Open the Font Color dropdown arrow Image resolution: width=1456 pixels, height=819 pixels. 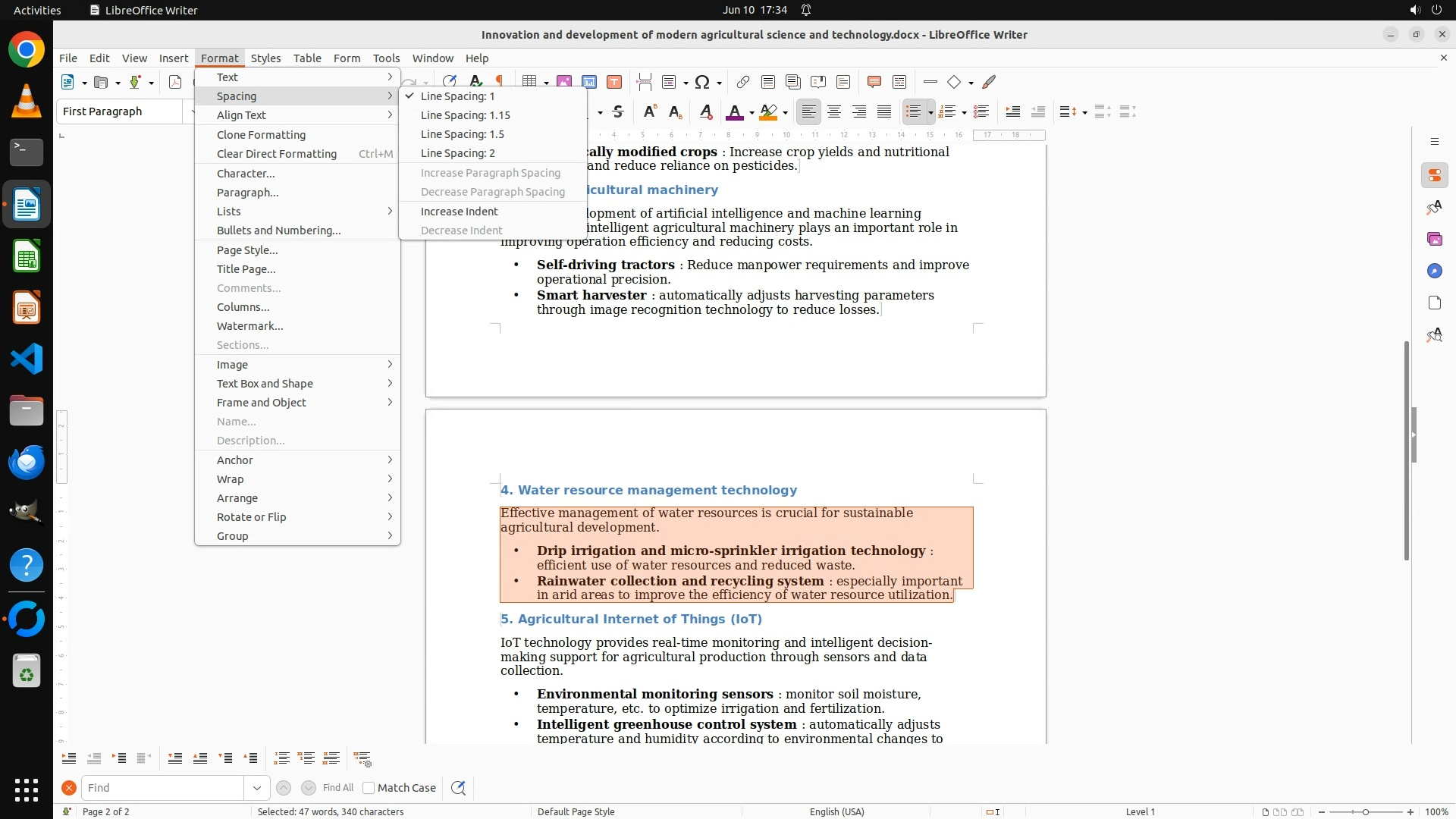[x=752, y=113]
